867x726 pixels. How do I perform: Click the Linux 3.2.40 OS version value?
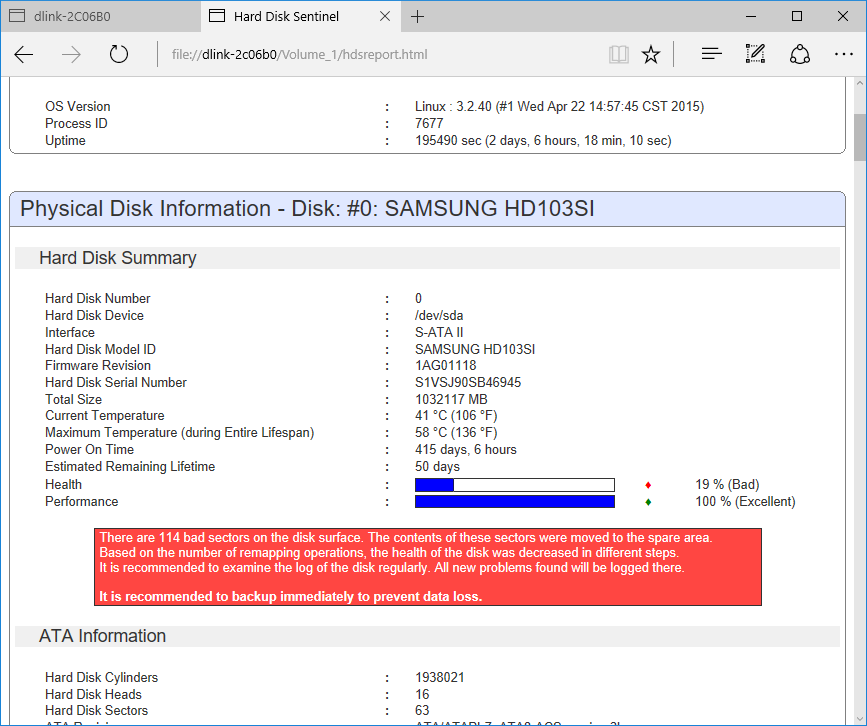pos(560,106)
